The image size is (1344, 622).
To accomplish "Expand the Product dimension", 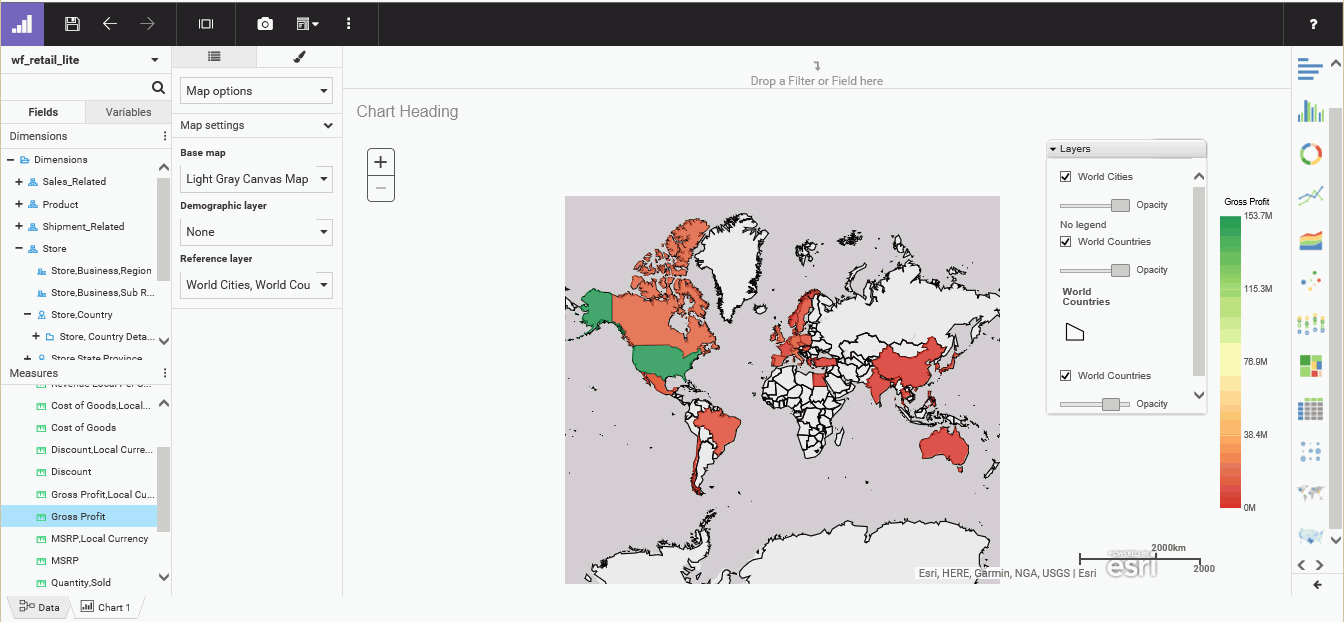I will point(18,204).
